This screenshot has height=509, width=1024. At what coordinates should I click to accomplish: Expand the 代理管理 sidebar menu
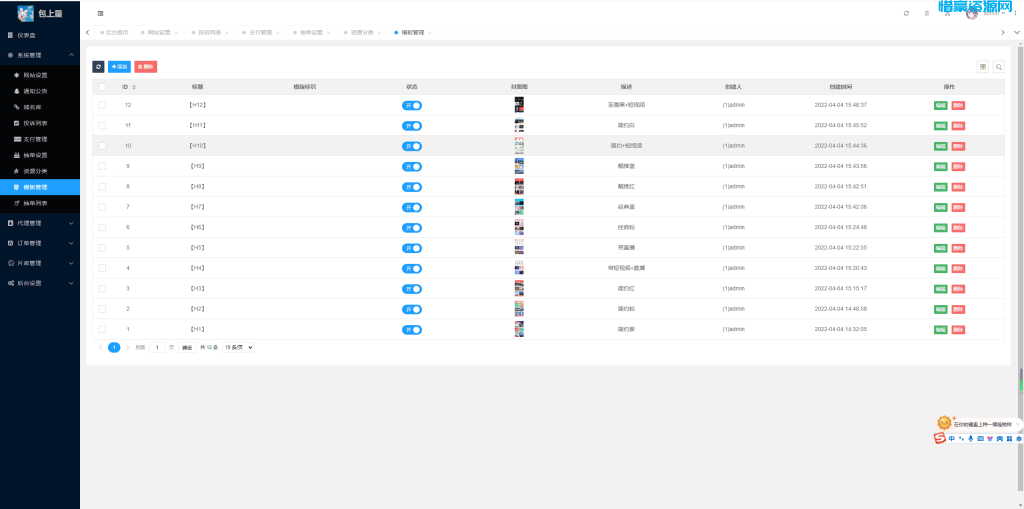tap(40, 223)
